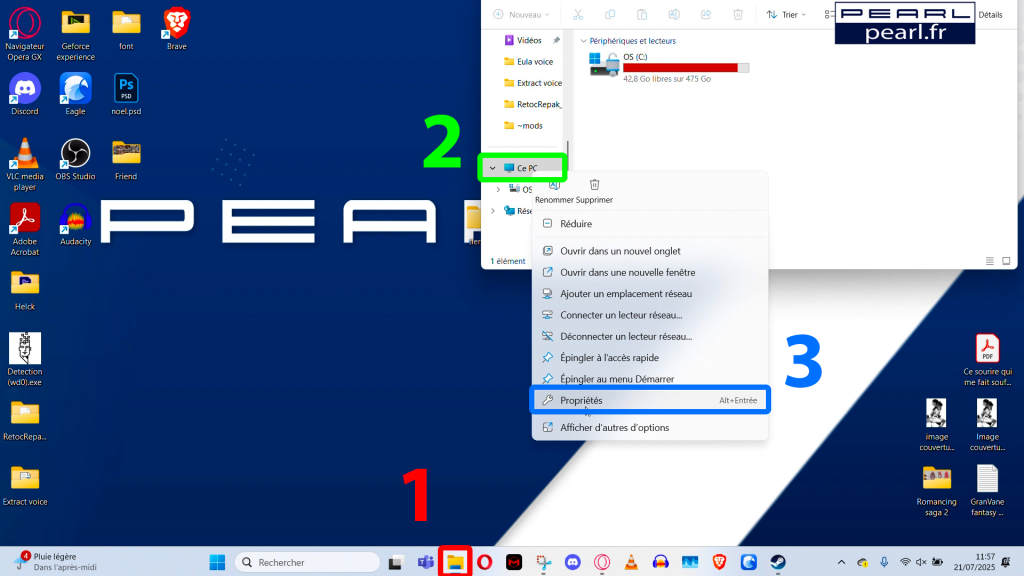Open Brave browser from the taskbar

coord(719,562)
